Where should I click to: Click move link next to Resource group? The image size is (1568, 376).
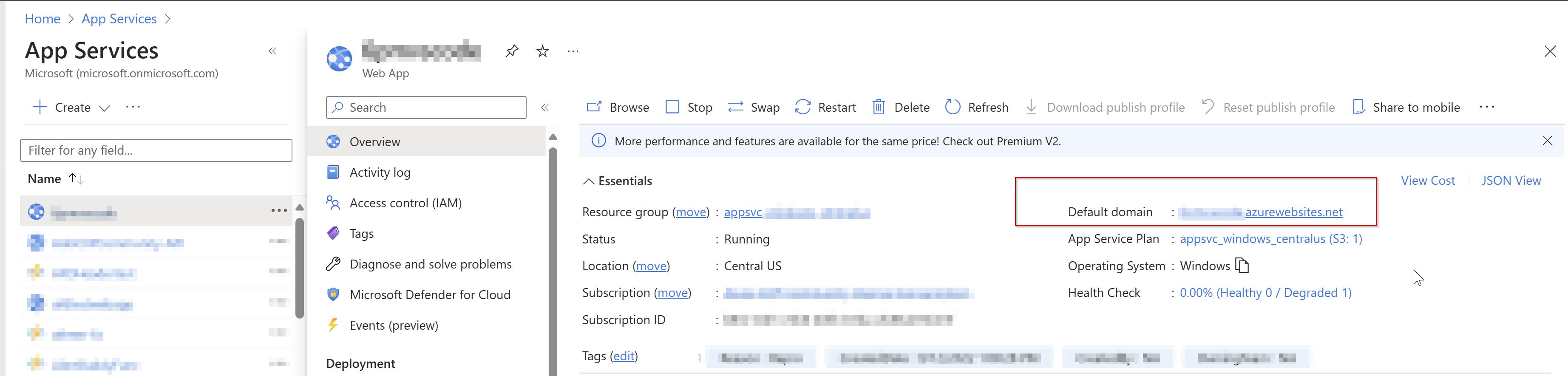692,212
